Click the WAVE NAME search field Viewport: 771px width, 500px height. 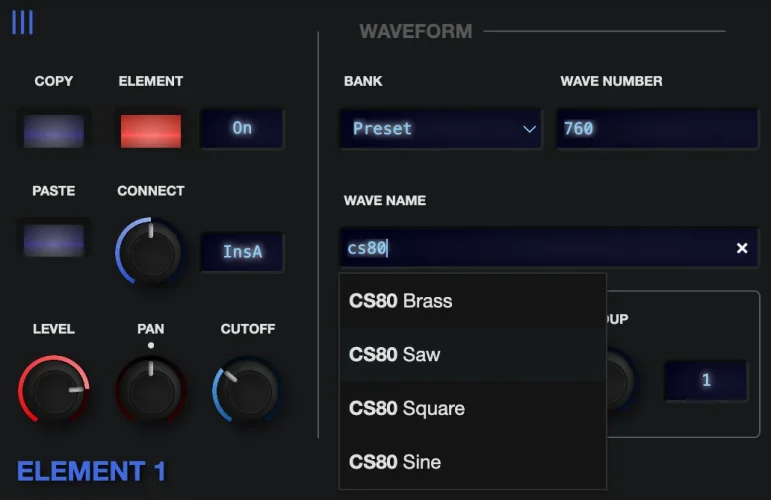[549, 248]
